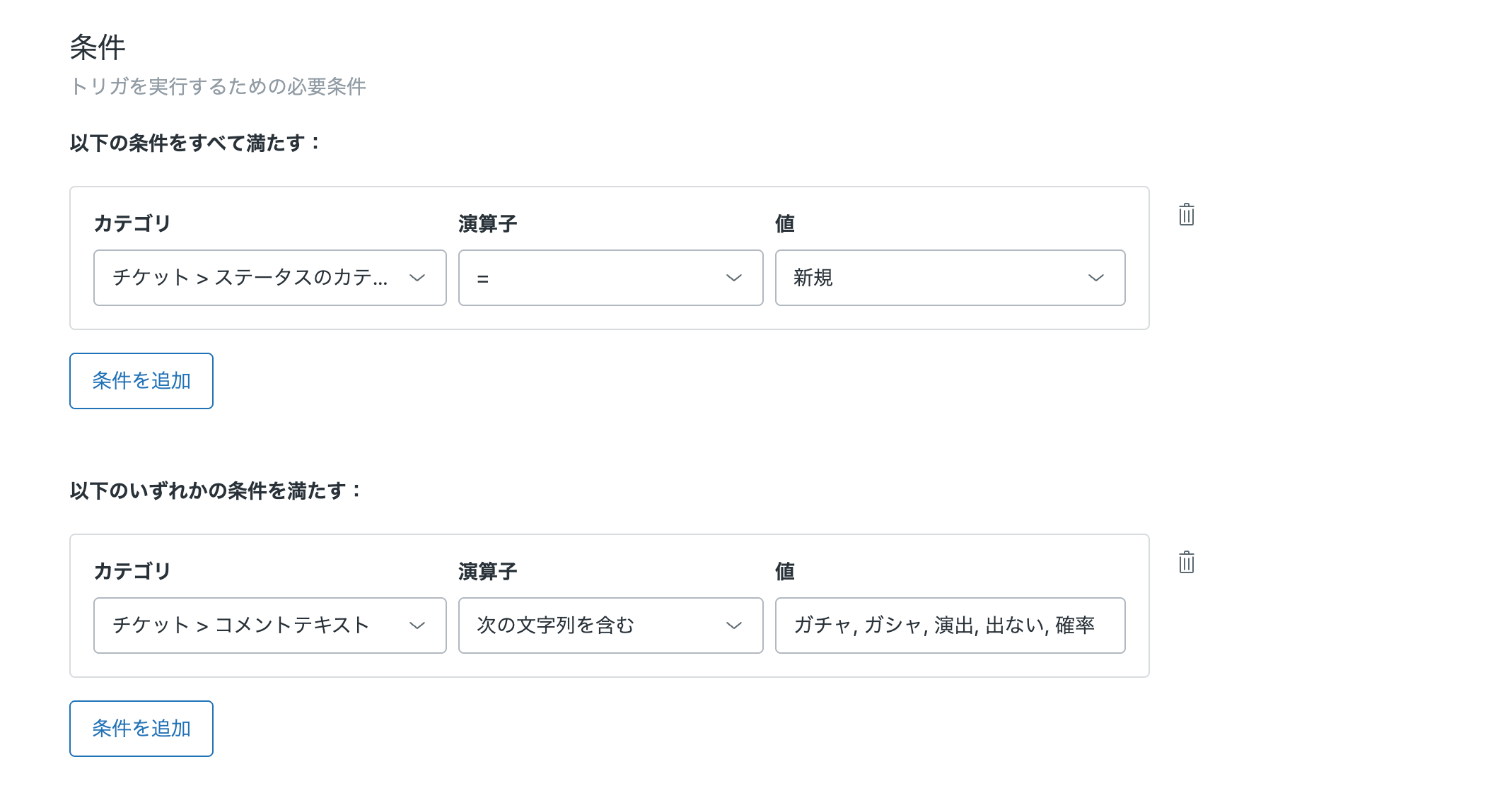
Task: Open the 次の文字列を含む operator dropdown
Action: (x=594, y=625)
